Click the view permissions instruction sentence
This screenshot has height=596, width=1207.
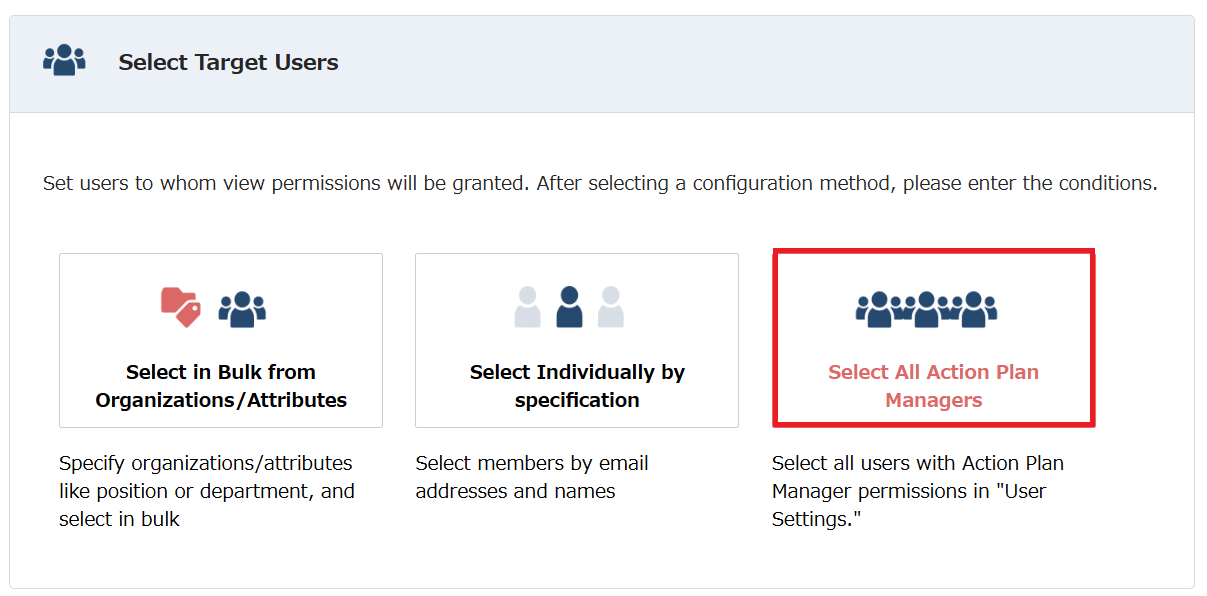click(600, 184)
